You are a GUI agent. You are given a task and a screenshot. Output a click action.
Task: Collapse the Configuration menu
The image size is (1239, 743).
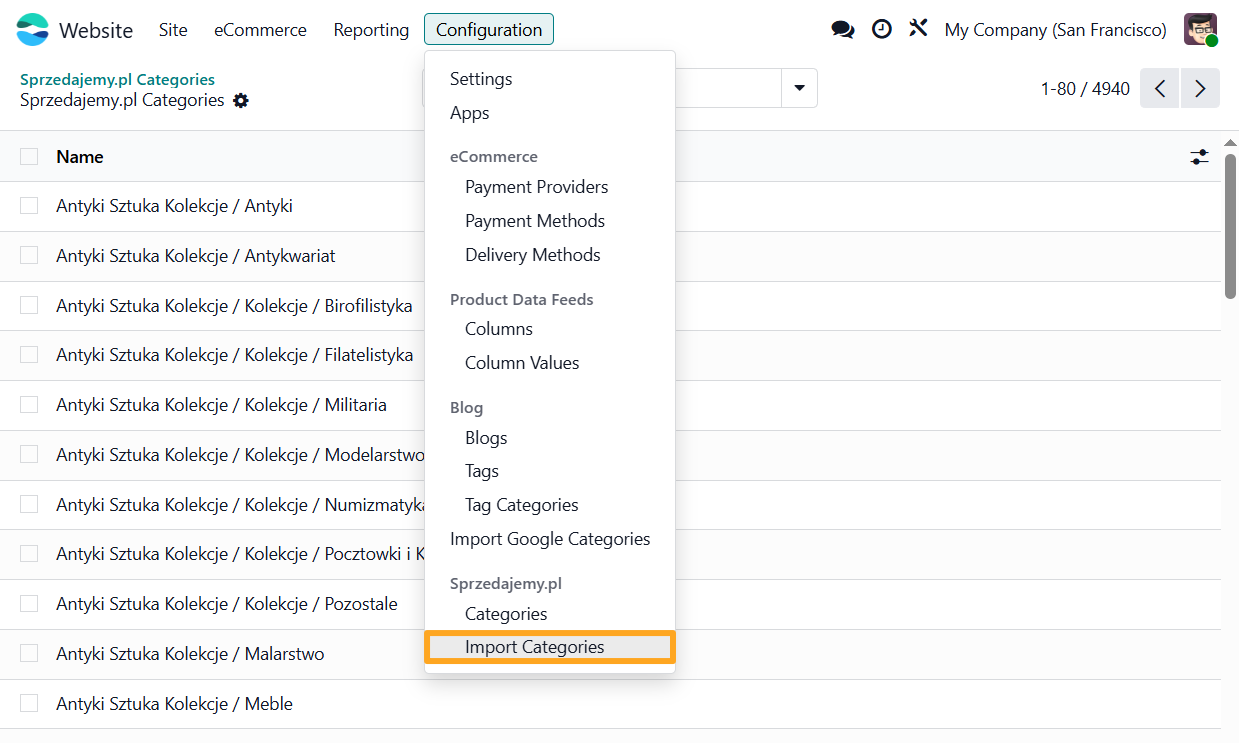489,30
